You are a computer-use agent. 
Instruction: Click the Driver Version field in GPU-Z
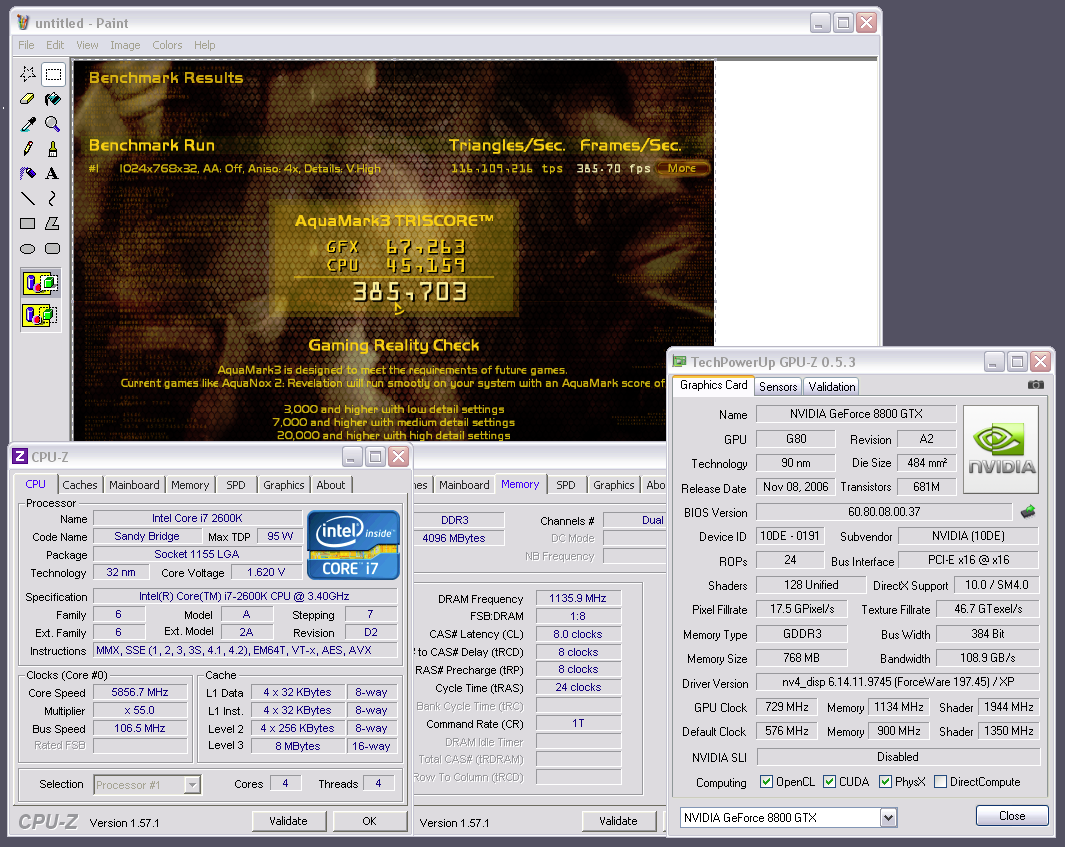tap(898, 682)
